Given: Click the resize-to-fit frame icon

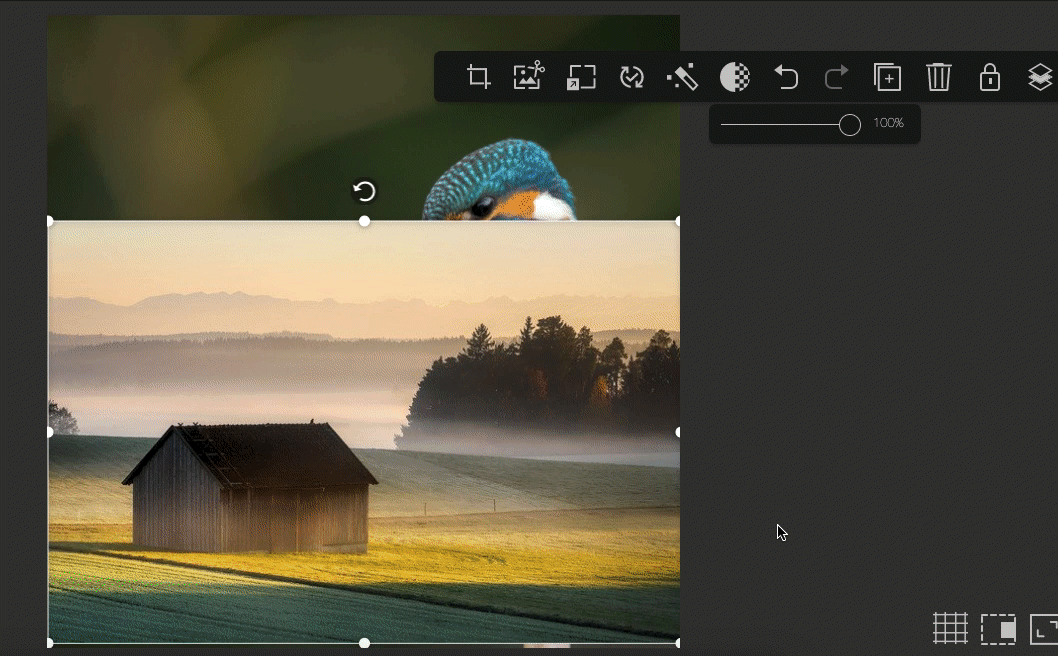Looking at the screenshot, I should [581, 77].
